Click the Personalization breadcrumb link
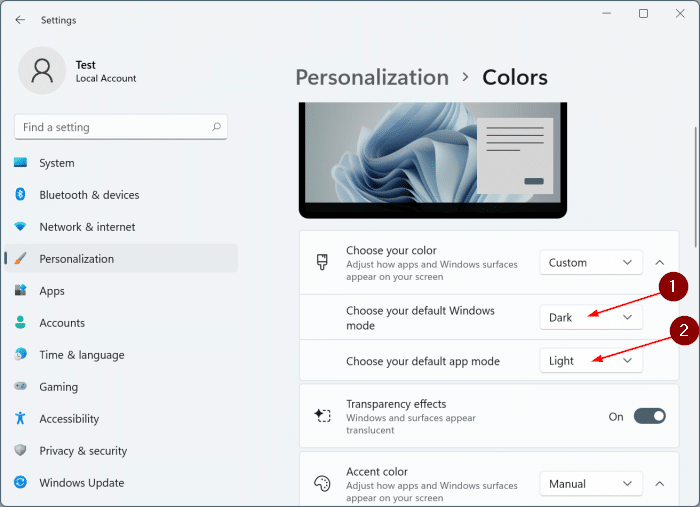Viewport: 700px width, 507px height. pyautogui.click(x=372, y=78)
